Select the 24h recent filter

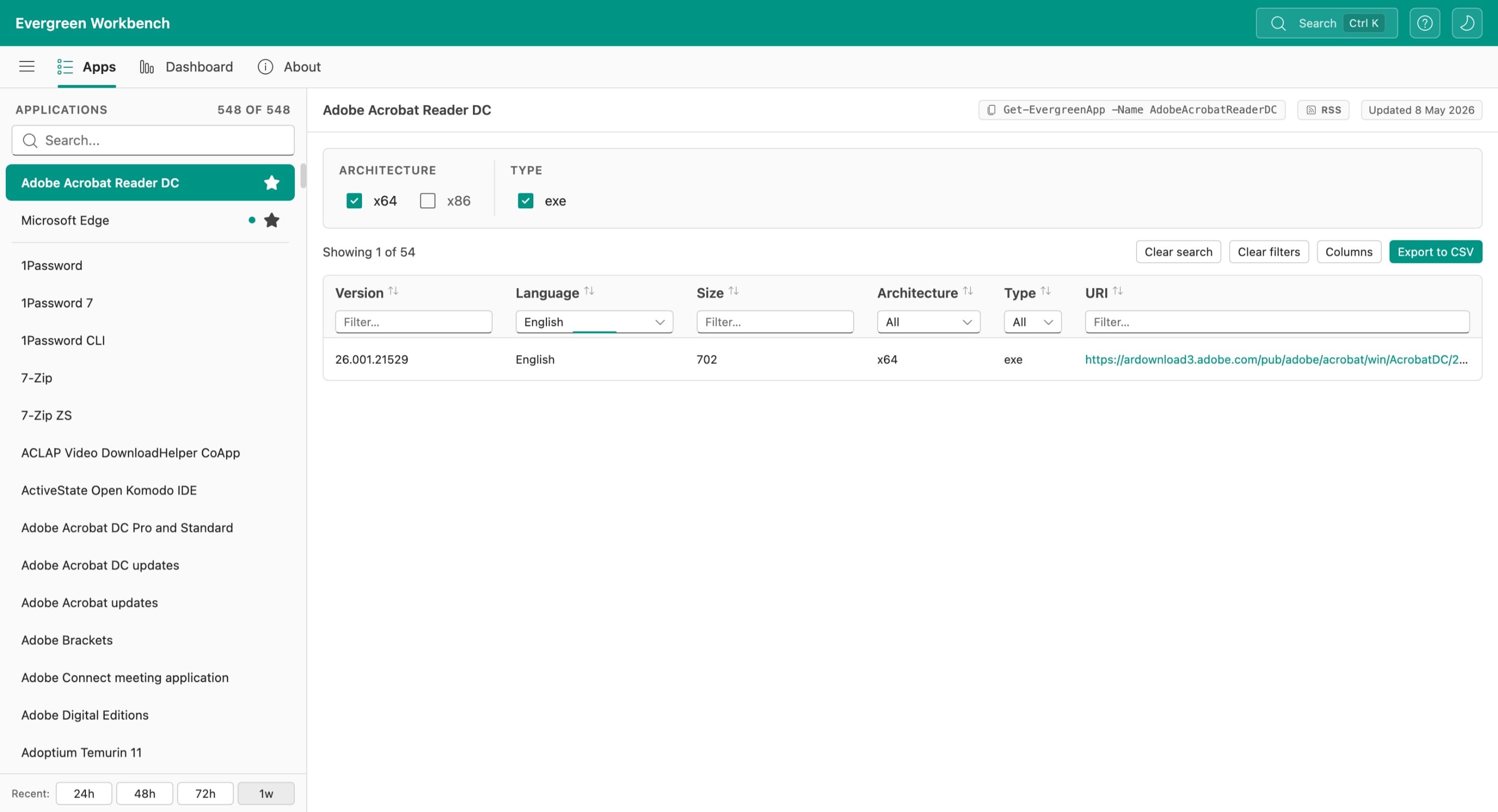[84, 793]
